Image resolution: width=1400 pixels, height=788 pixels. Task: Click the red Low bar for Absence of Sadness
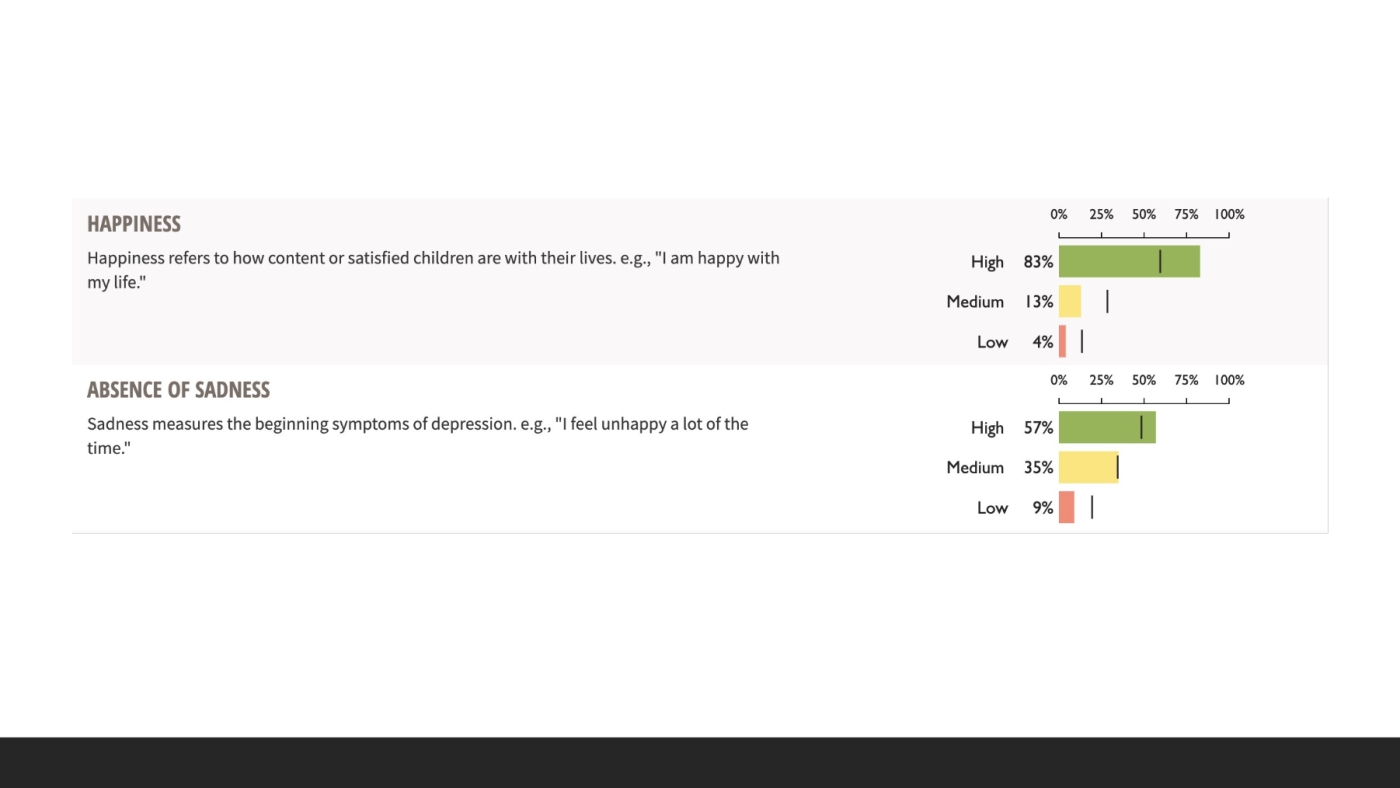[x=1066, y=508]
